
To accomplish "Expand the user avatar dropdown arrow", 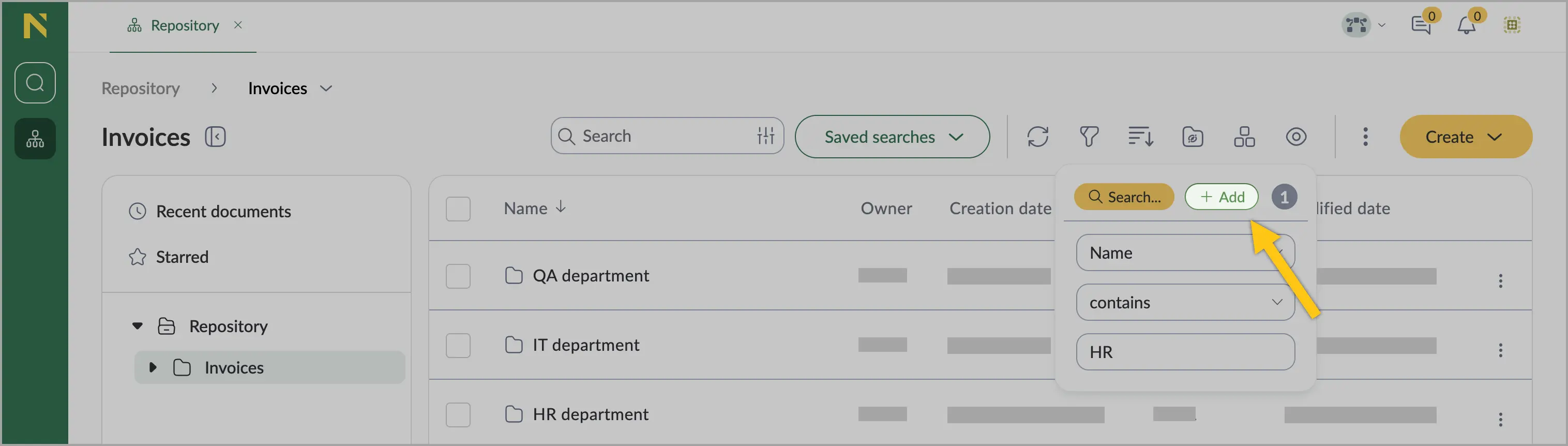I will pos(1382,25).
